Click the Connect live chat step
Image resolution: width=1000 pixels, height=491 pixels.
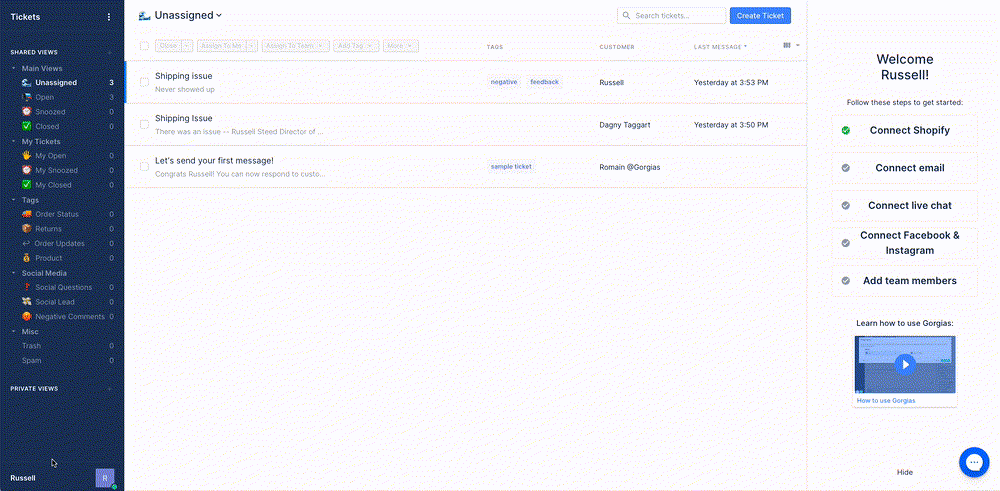(x=904, y=205)
